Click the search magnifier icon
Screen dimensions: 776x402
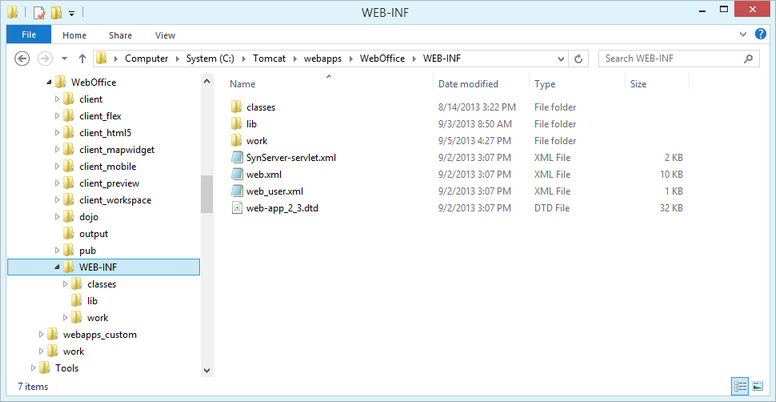click(x=748, y=58)
